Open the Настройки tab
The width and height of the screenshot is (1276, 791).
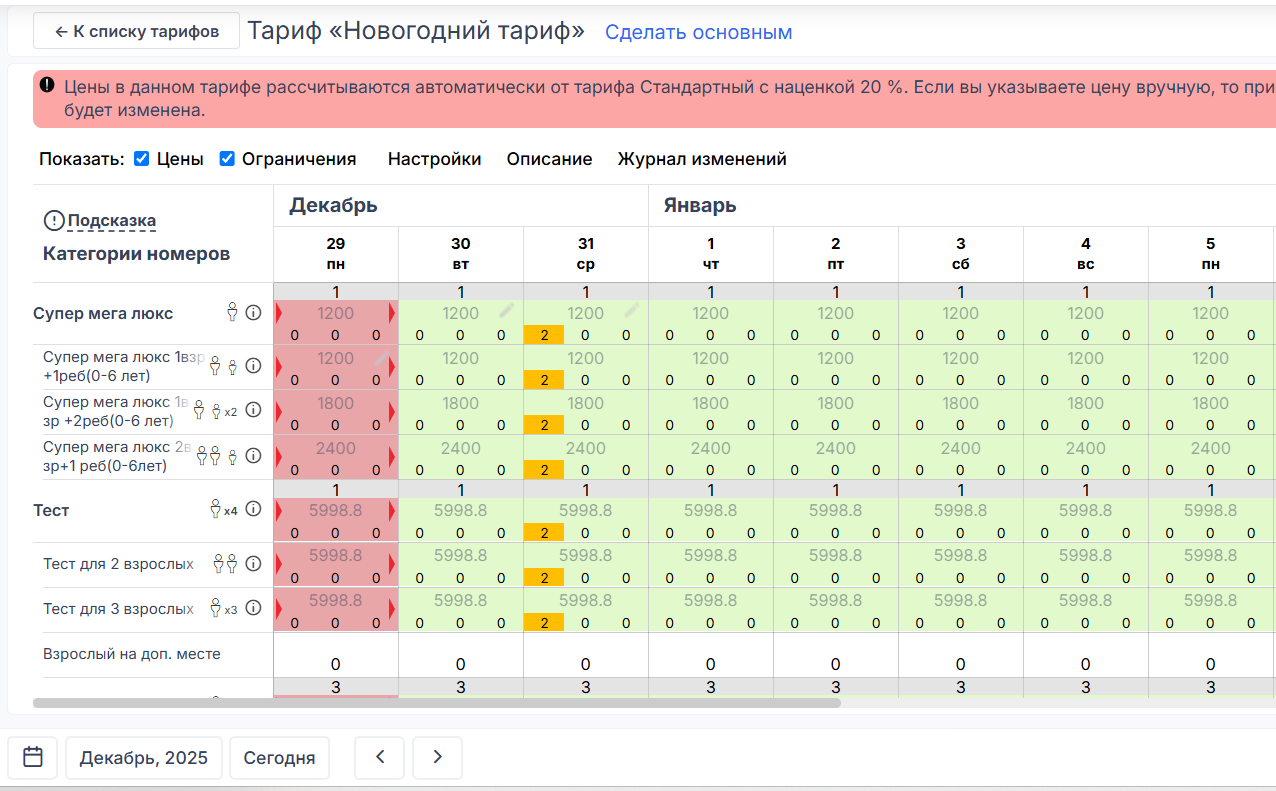[434, 159]
